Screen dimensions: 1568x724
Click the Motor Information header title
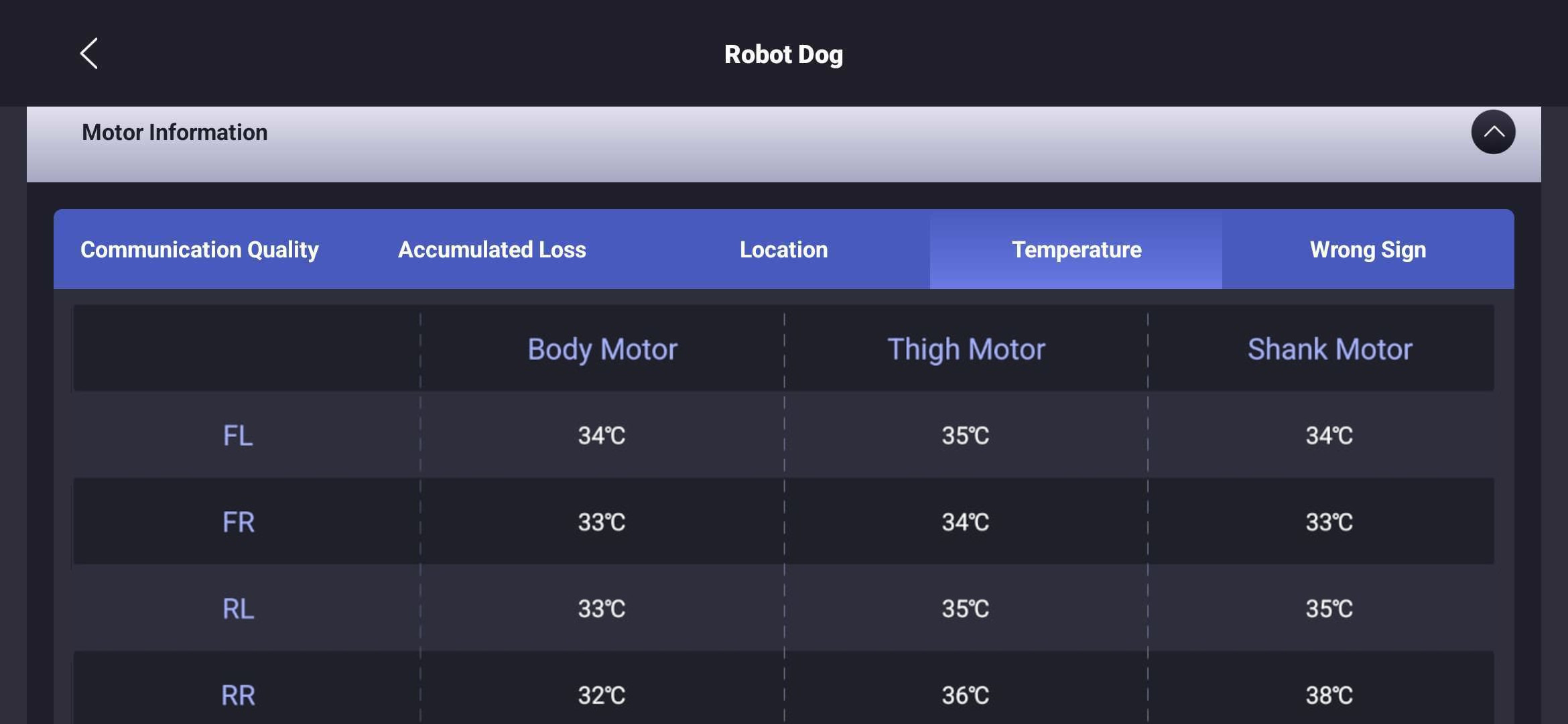[x=175, y=133]
